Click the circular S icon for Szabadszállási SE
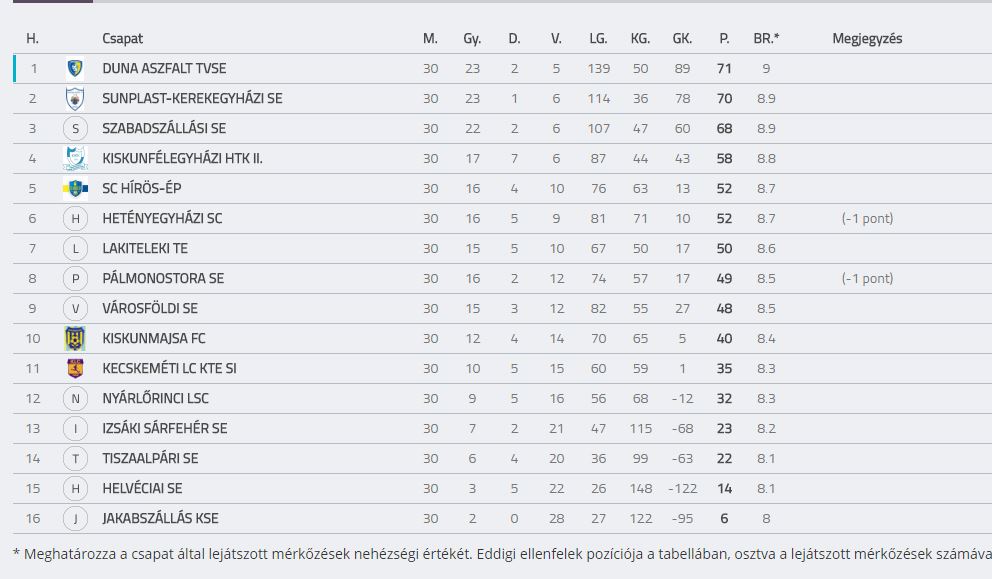Image resolution: width=992 pixels, height=579 pixels. point(75,128)
